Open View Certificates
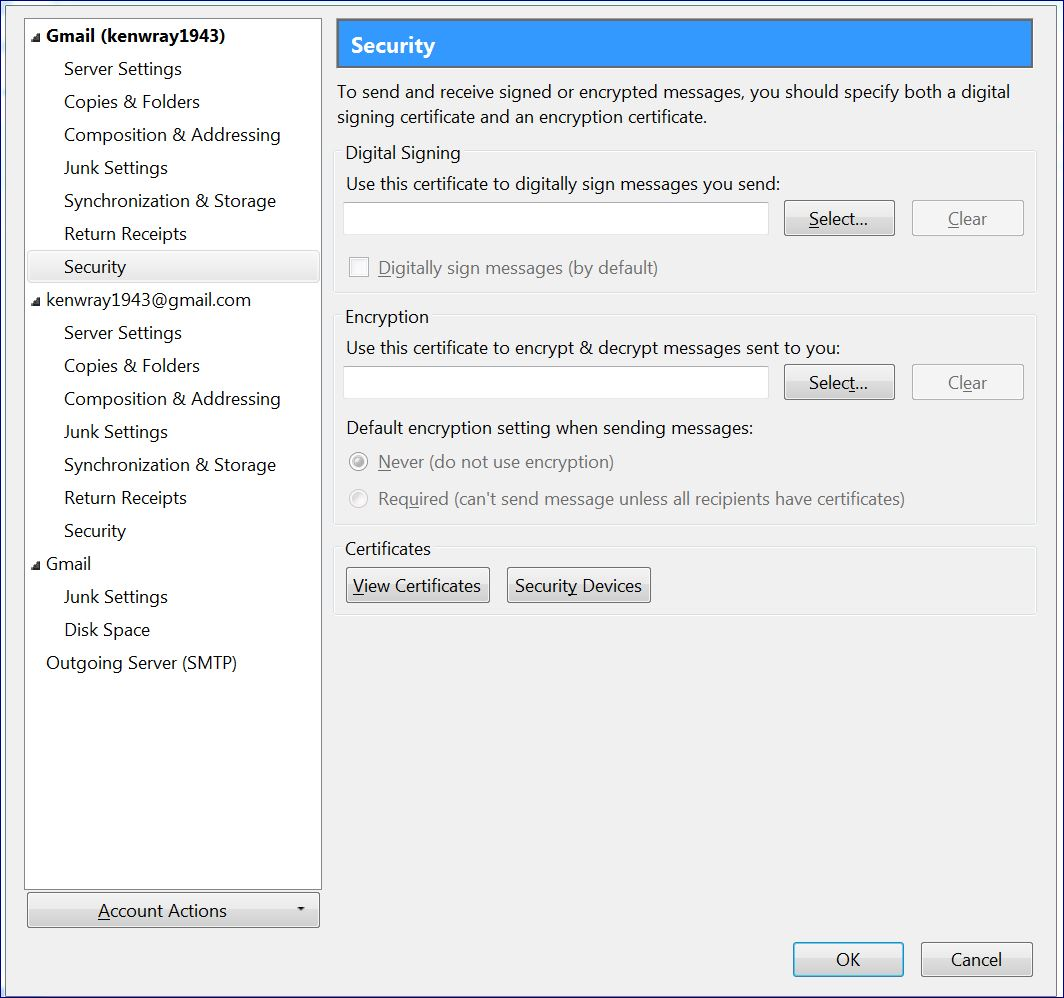Viewport: 1064px width, 998px height. click(x=417, y=586)
